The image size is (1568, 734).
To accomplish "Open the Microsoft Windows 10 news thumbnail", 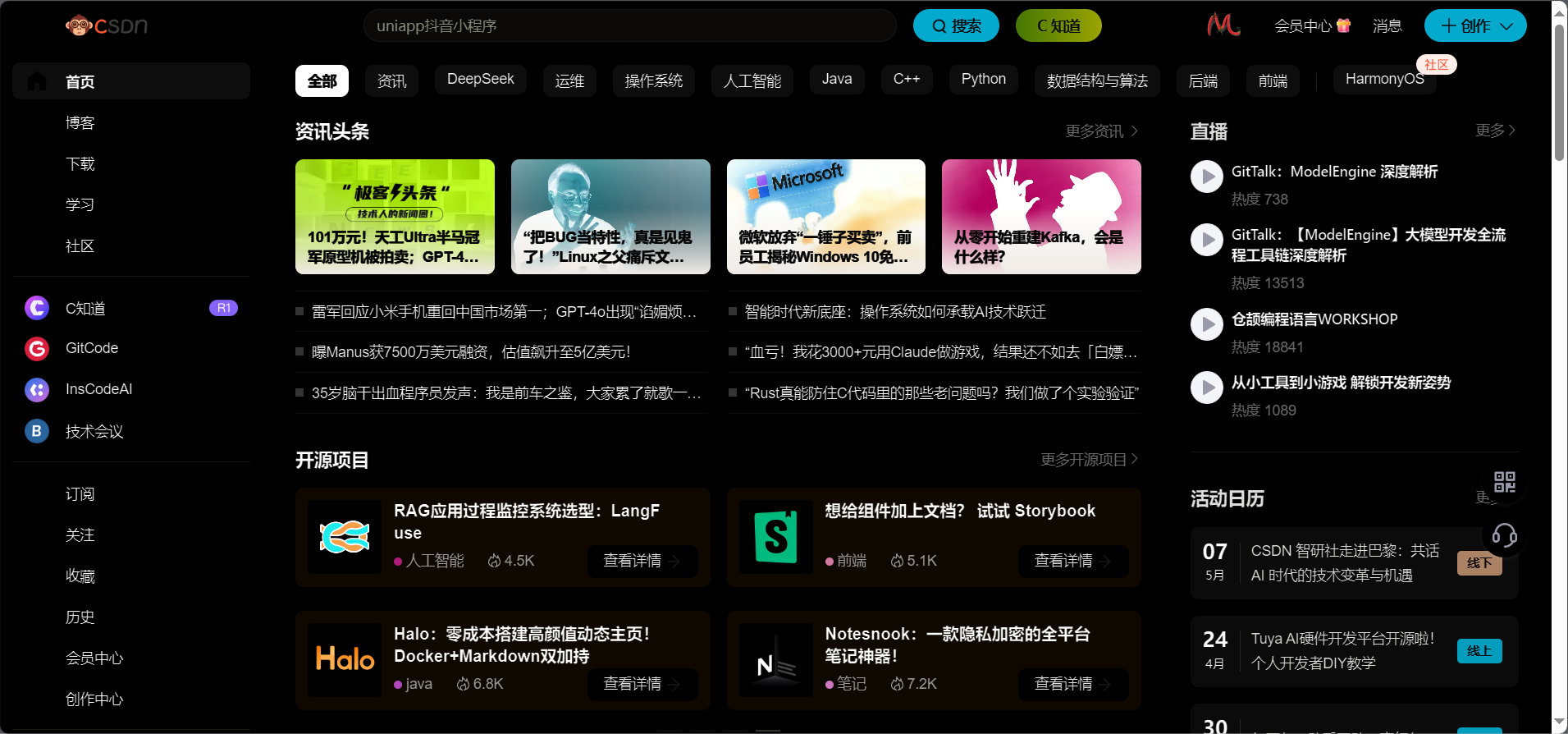I will pos(826,217).
